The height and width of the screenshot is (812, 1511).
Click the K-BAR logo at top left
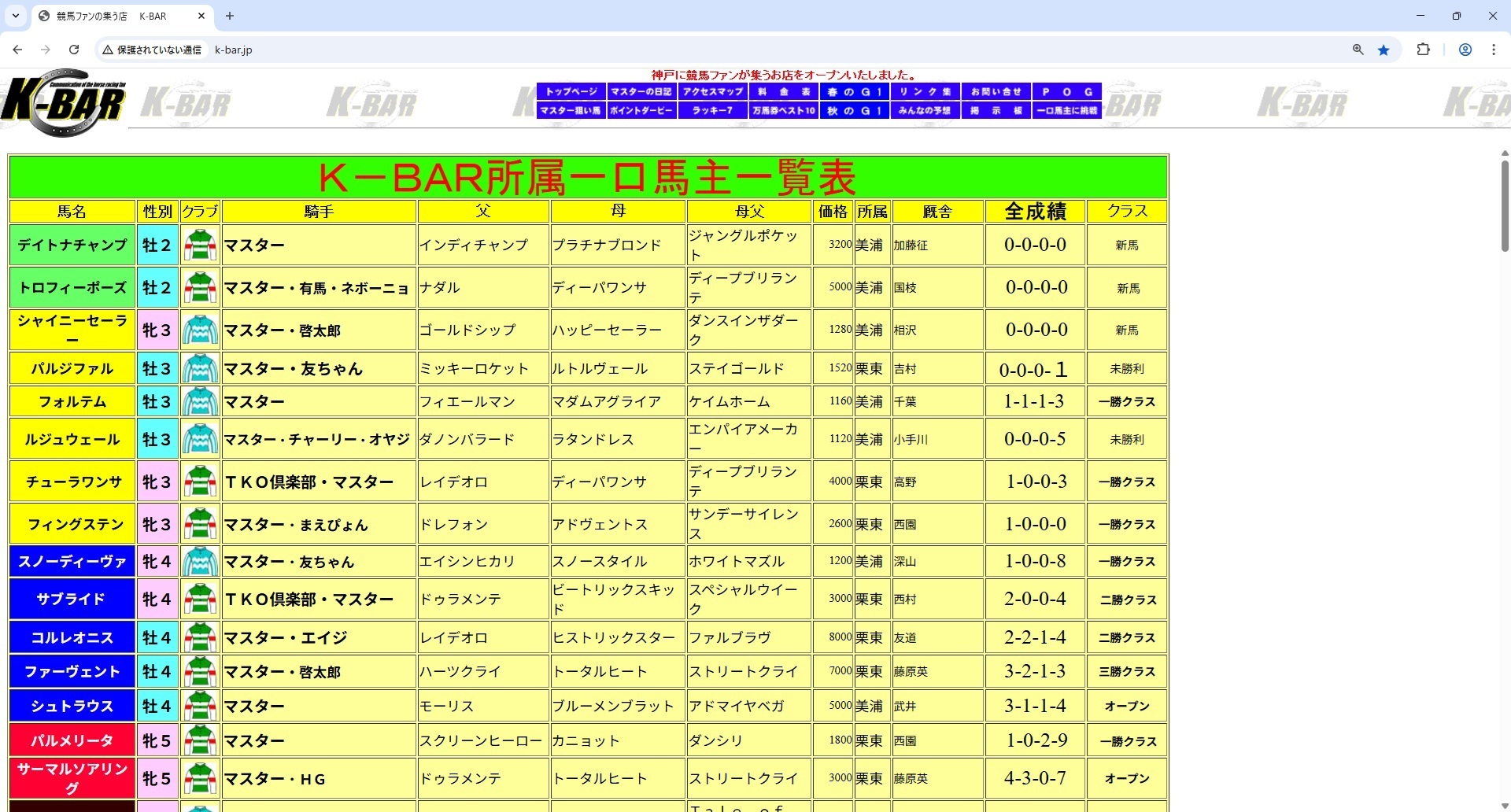click(x=63, y=103)
